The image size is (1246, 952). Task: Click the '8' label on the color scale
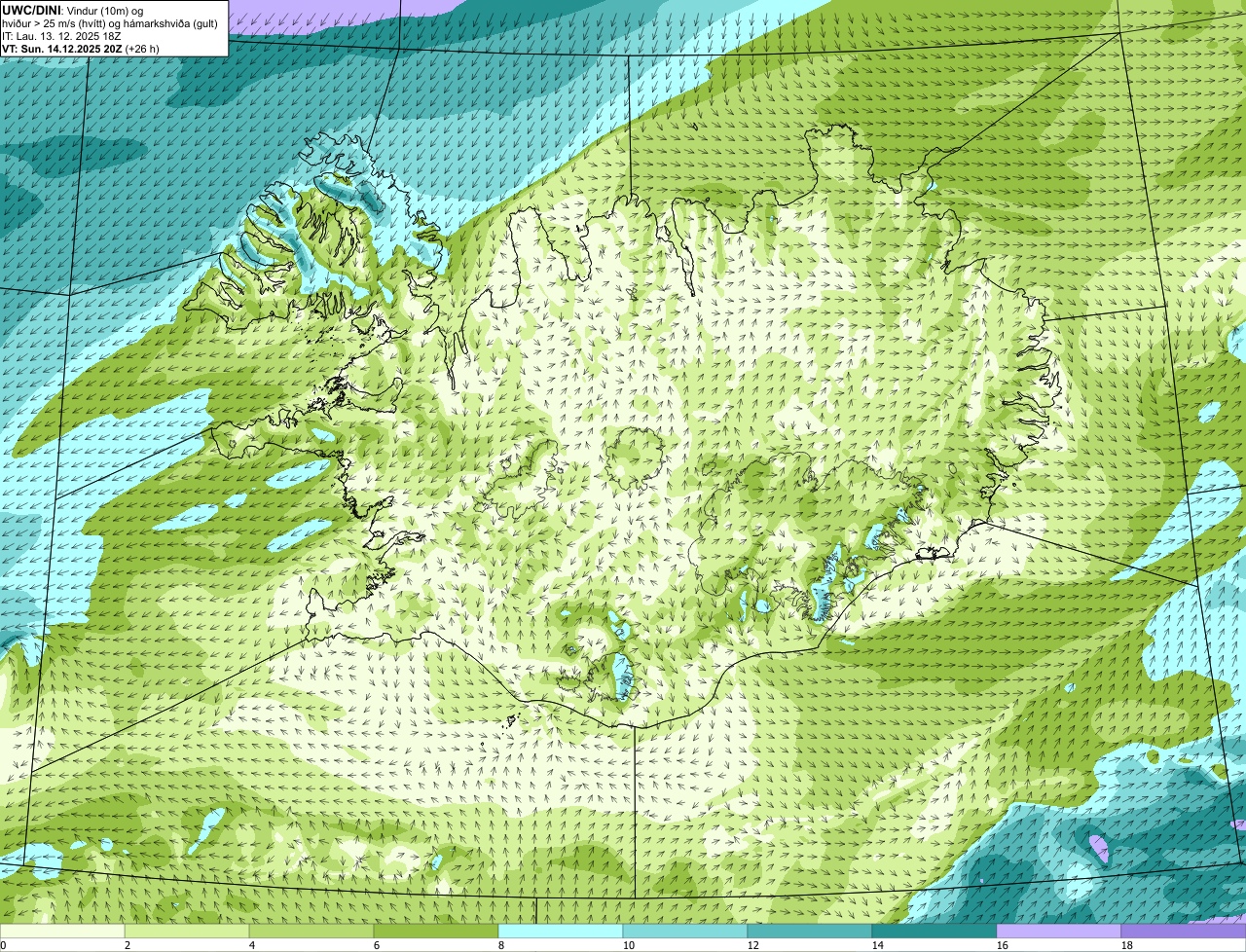tap(501, 945)
